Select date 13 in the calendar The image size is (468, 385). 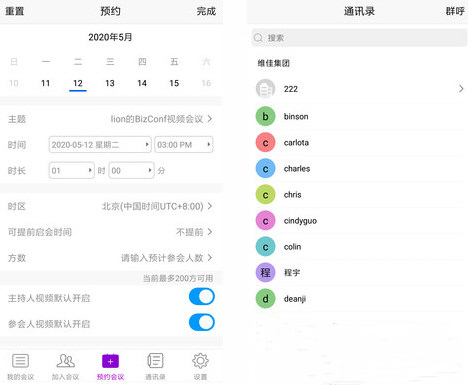coord(110,83)
